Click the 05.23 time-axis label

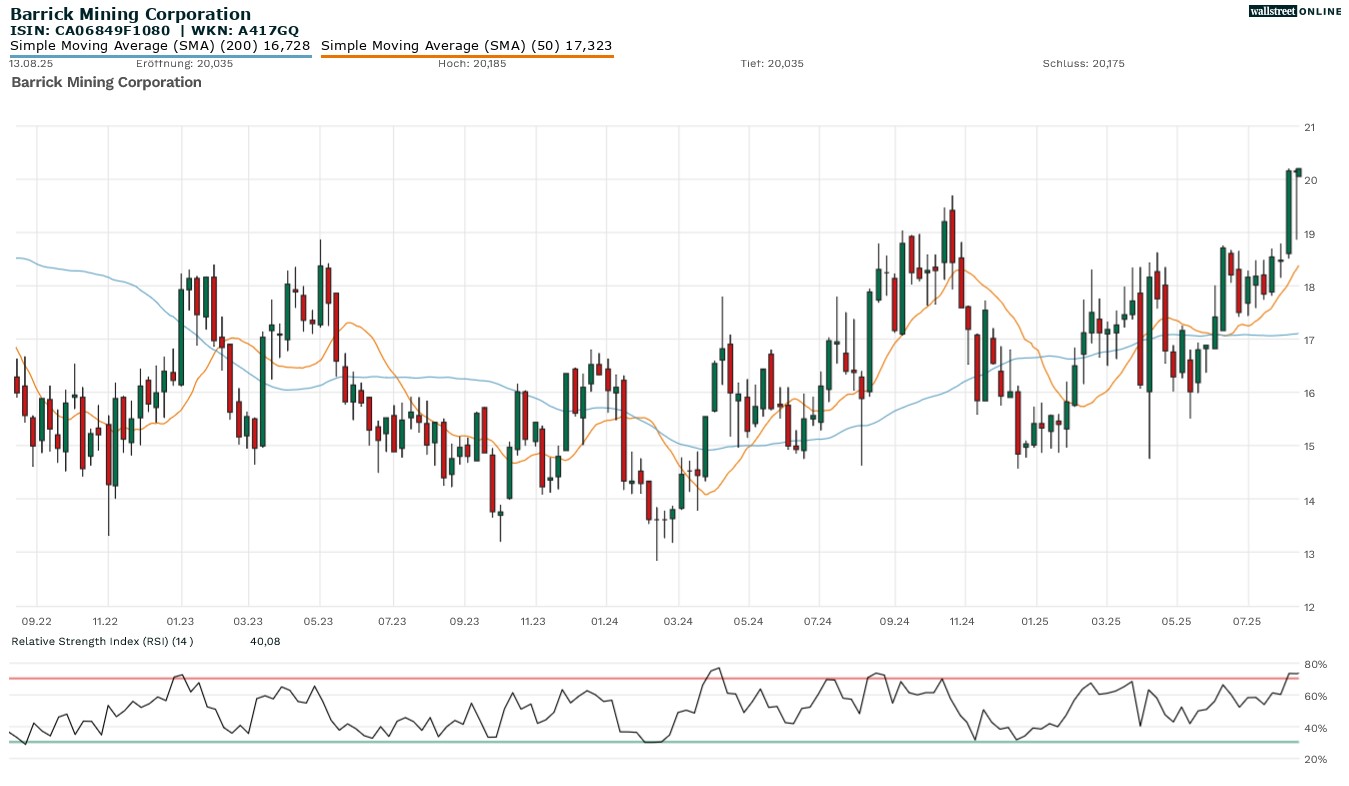[318, 622]
